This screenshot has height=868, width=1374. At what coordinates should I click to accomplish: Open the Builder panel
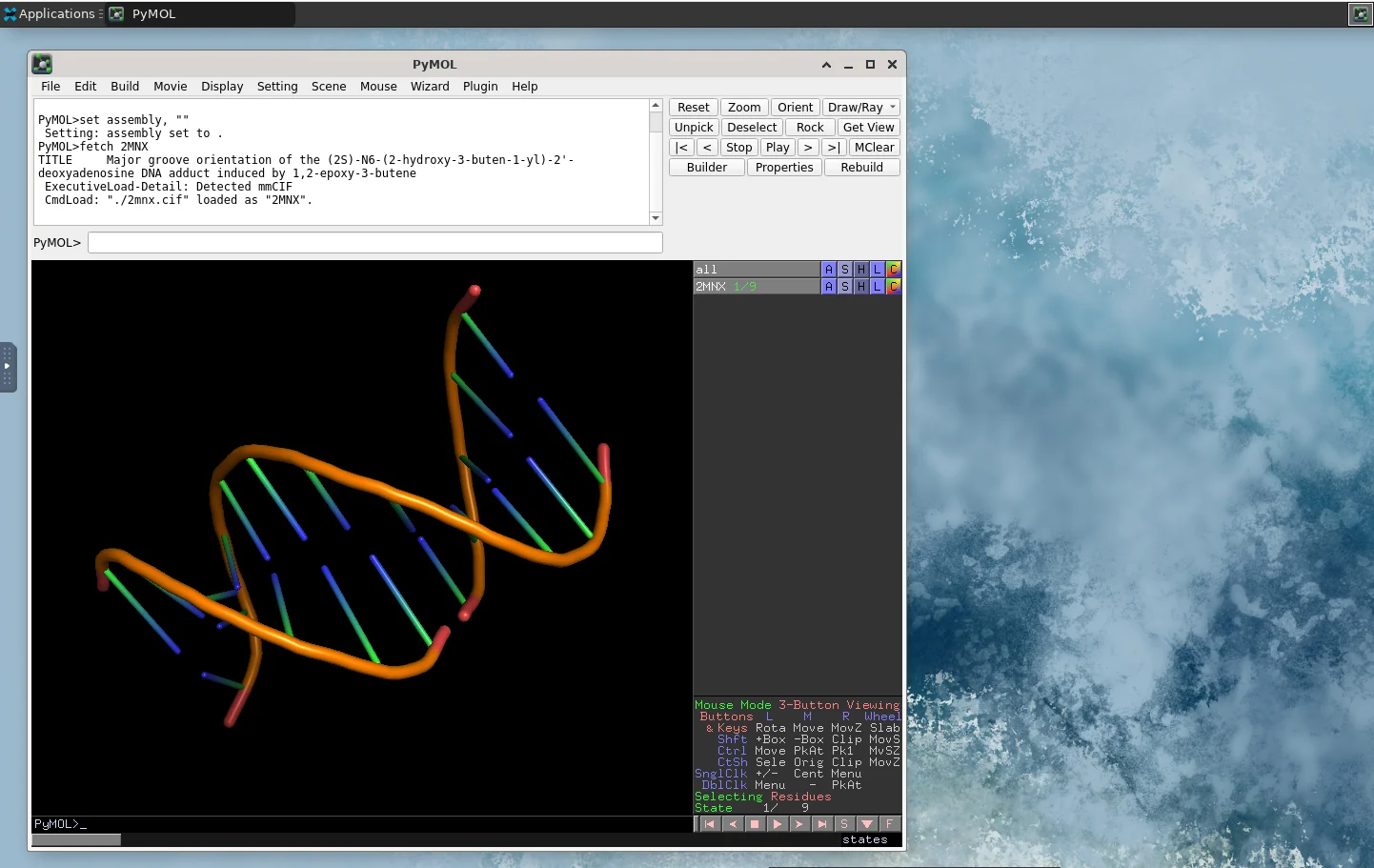pyautogui.click(x=707, y=168)
